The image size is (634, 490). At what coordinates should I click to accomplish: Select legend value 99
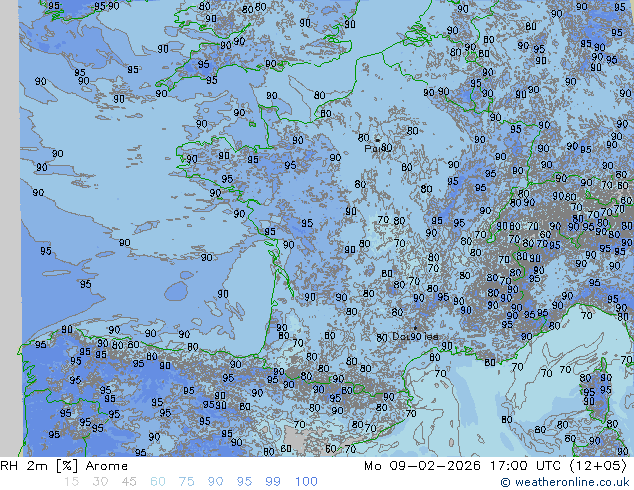pos(273,482)
